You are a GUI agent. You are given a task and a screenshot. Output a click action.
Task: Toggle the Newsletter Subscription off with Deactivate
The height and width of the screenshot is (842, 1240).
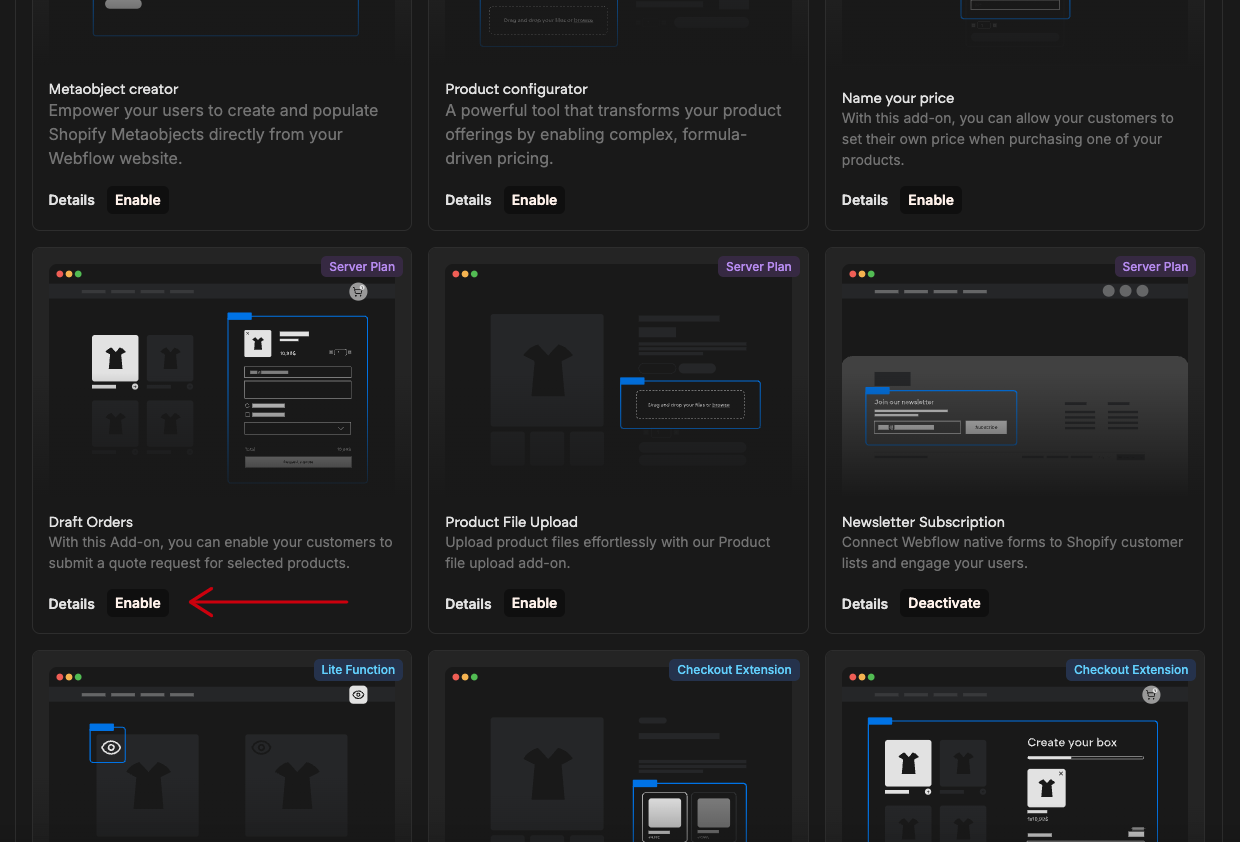coord(944,603)
